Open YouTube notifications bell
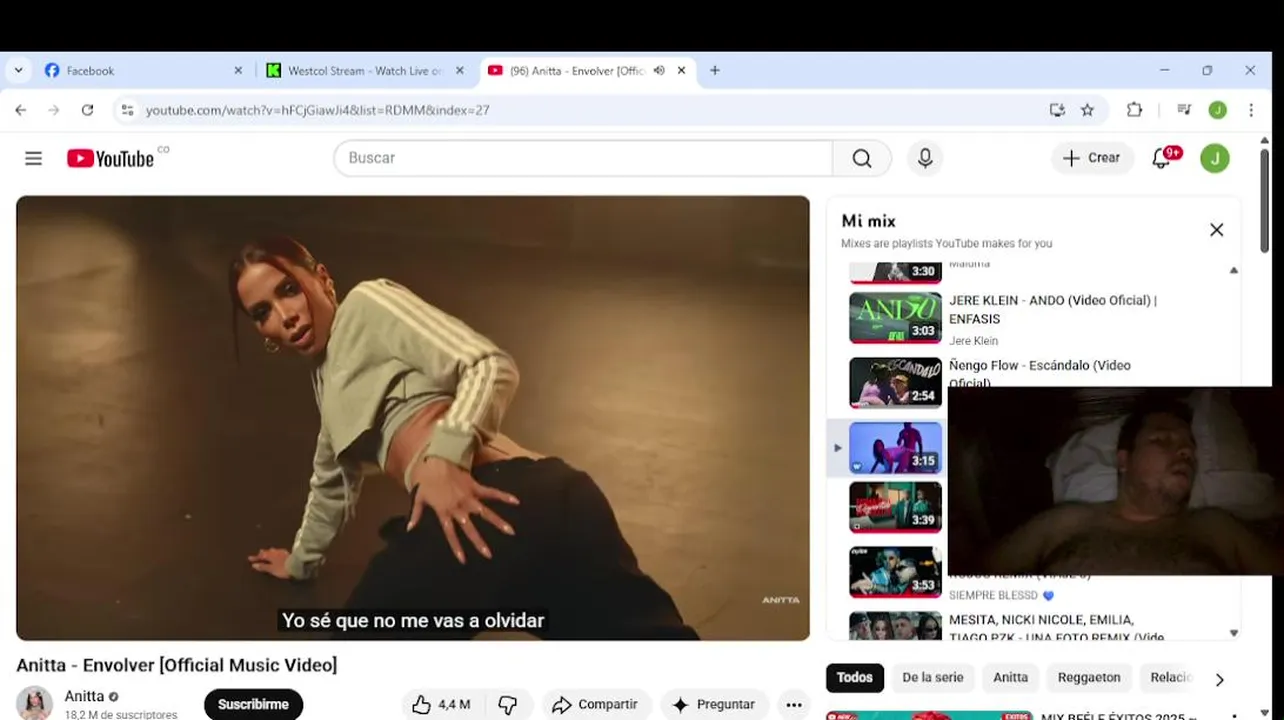 (1162, 158)
